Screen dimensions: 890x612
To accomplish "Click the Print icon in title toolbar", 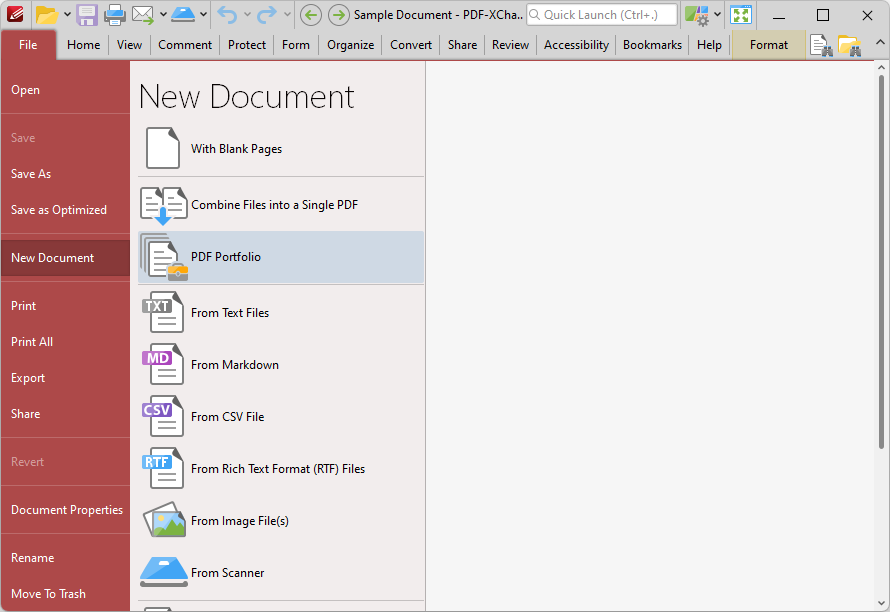I will pos(115,15).
